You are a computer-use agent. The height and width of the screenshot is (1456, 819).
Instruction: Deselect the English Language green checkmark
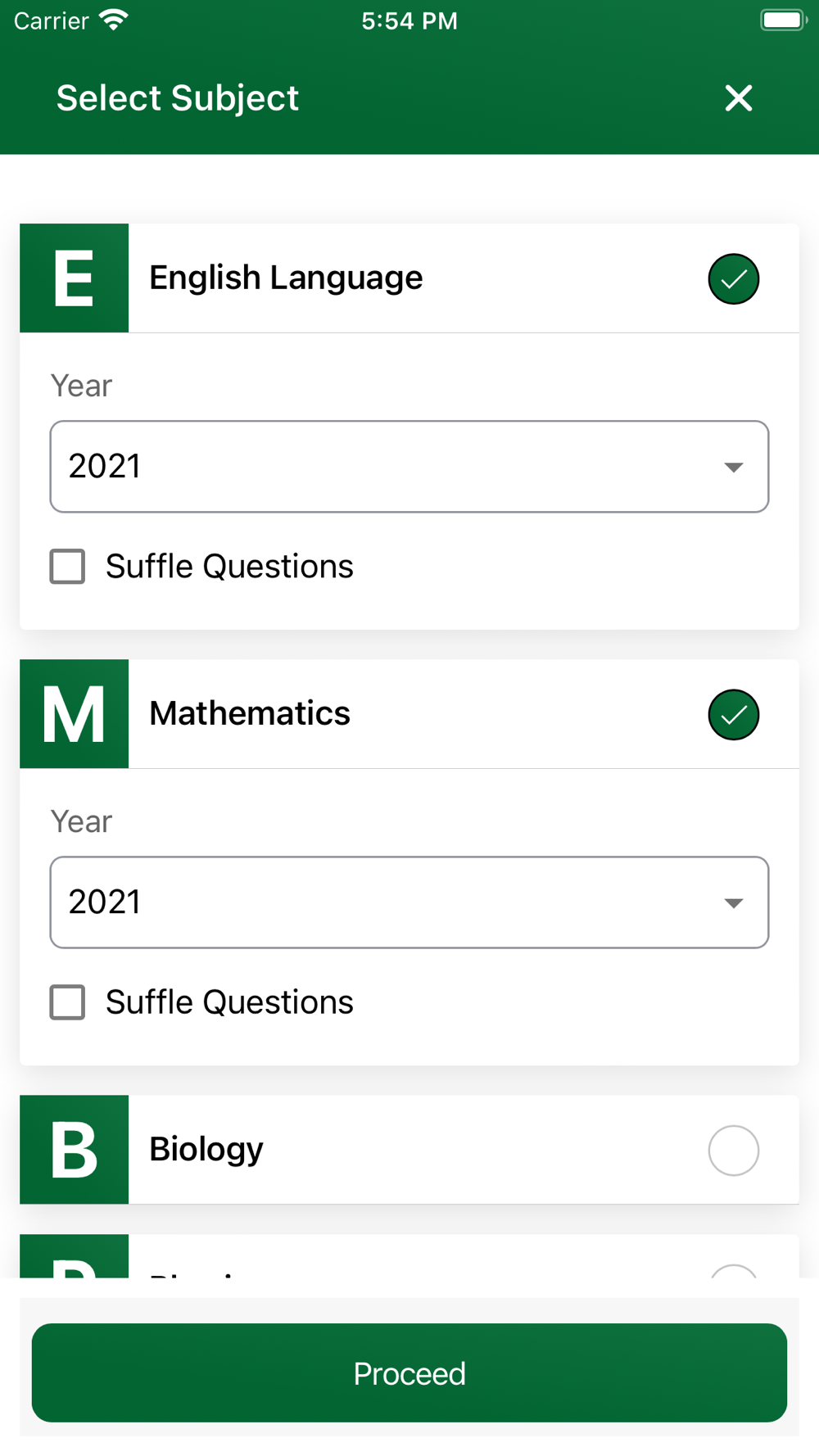[733, 279]
